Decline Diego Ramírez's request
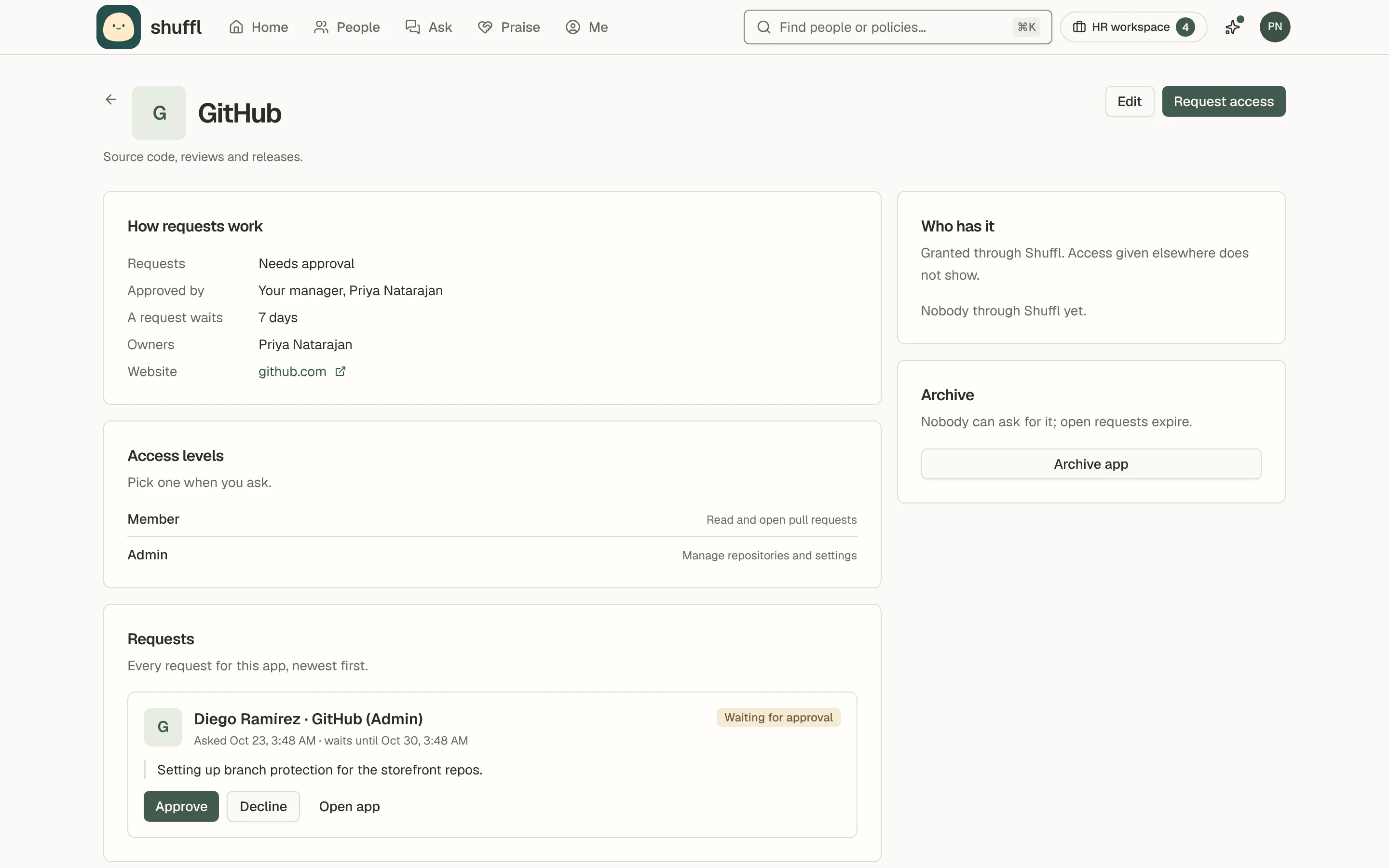This screenshot has height=868, width=1389. (263, 806)
